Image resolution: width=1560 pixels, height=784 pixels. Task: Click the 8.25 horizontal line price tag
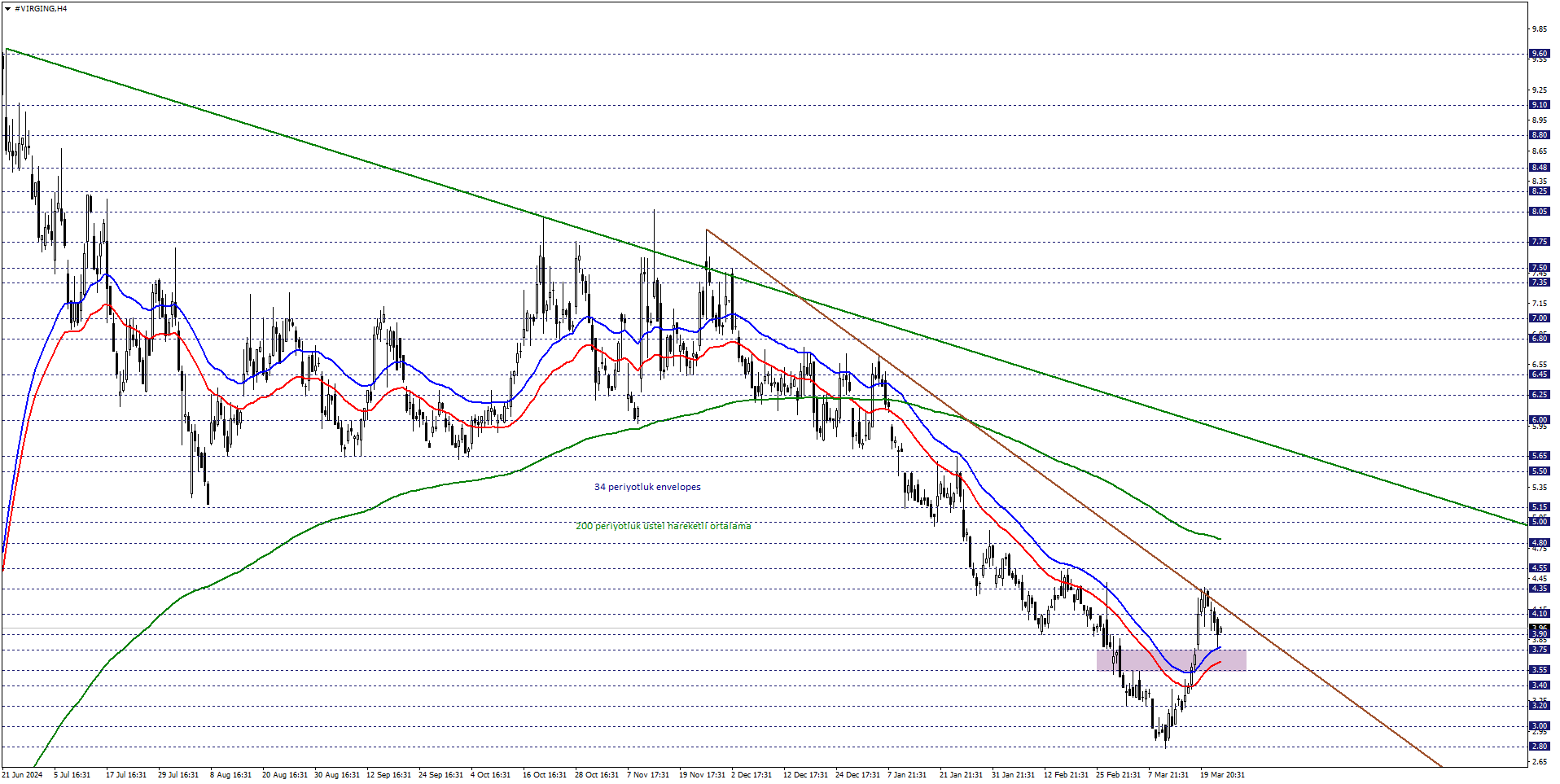pos(1540,191)
